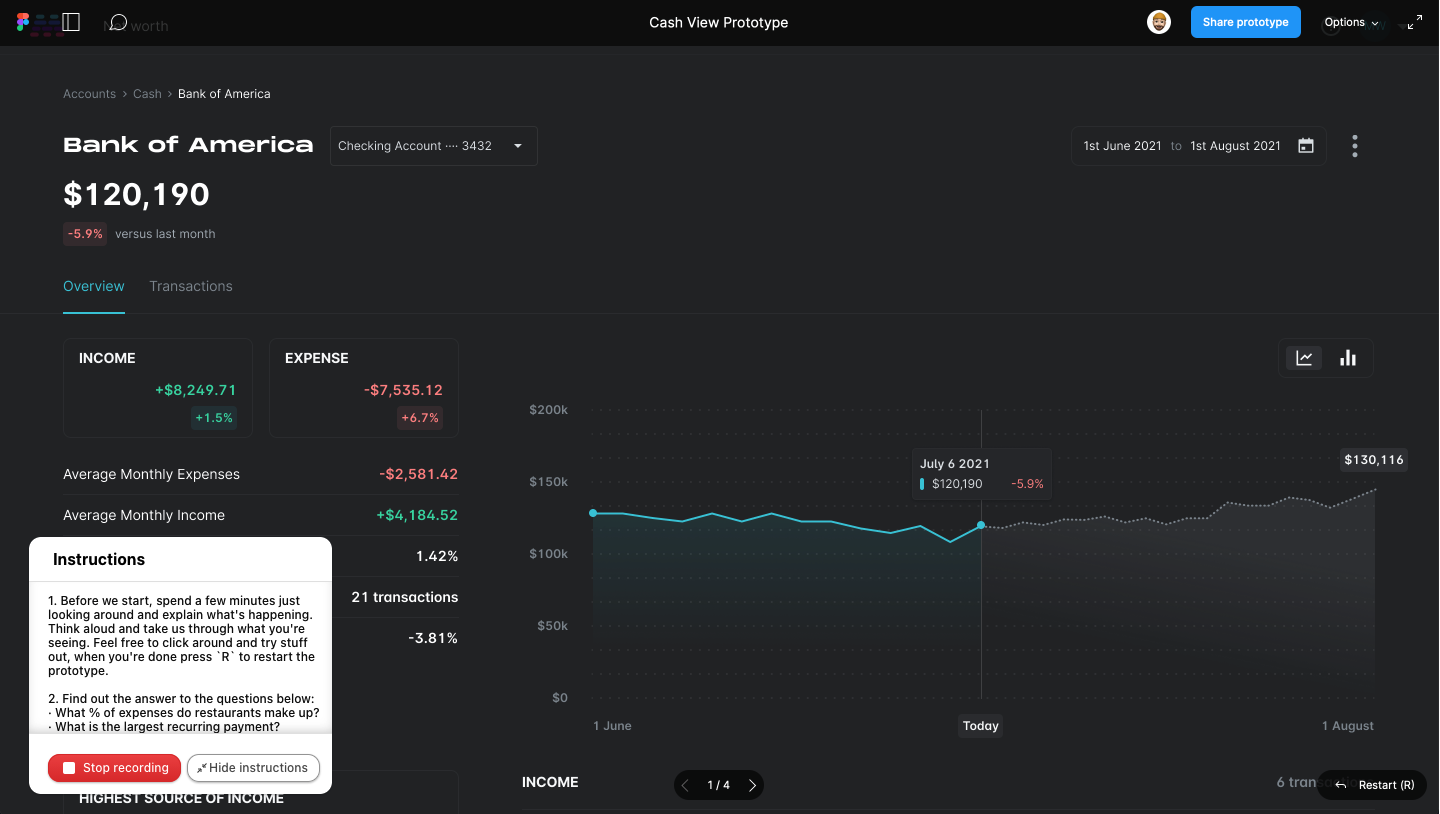This screenshot has width=1440, height=814.
Task: Click the 1st August 2021 end date
Action: [1235, 146]
